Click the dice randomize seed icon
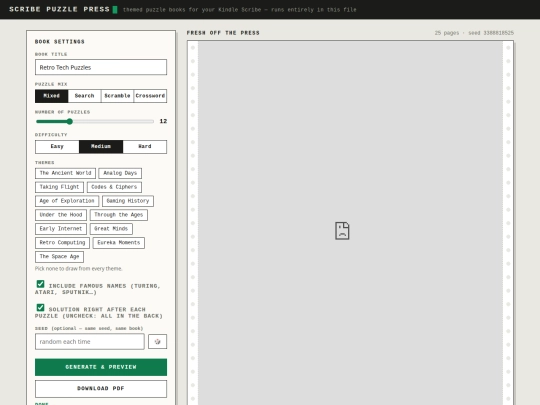 pyautogui.click(x=157, y=342)
